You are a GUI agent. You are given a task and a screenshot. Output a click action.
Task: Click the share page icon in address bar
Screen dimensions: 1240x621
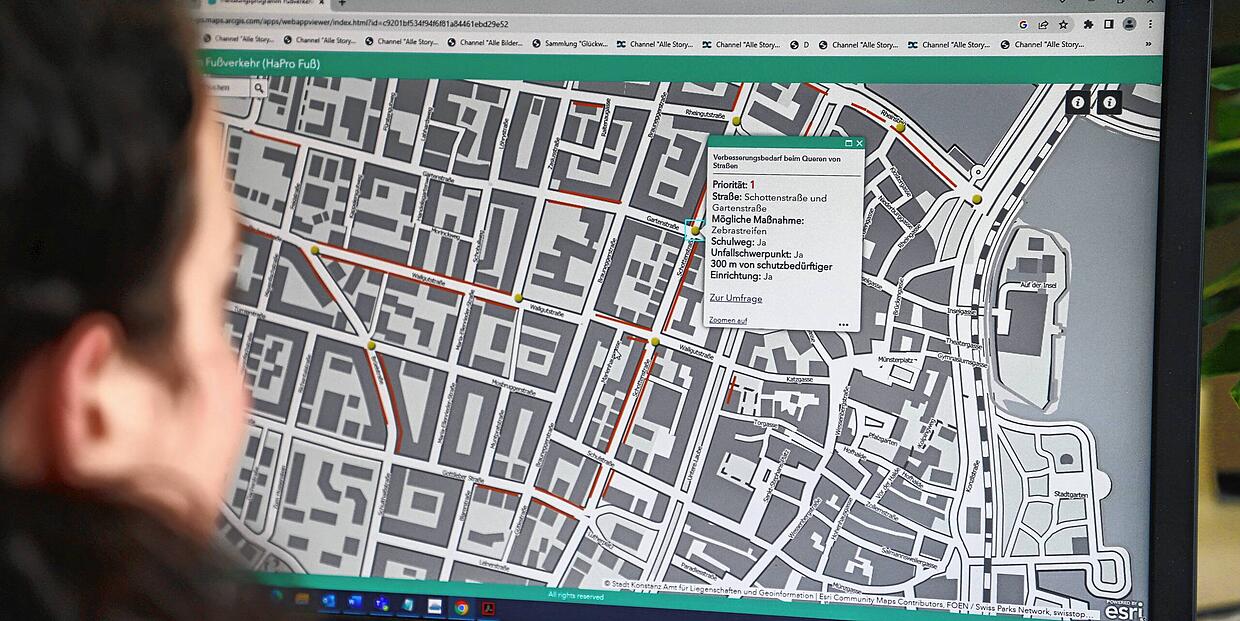pos(1043,24)
